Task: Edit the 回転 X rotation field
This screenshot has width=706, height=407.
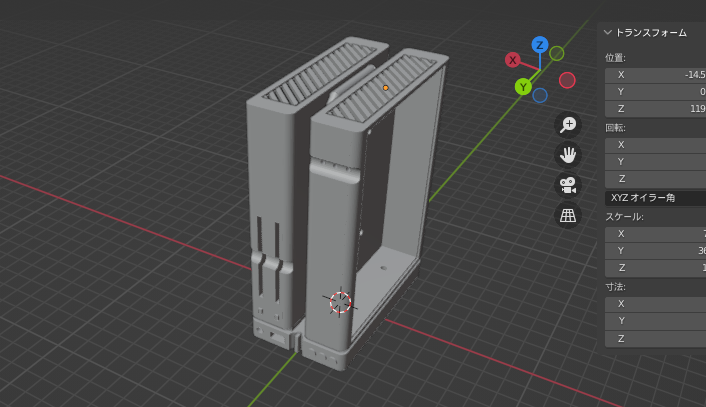Action: (656, 145)
